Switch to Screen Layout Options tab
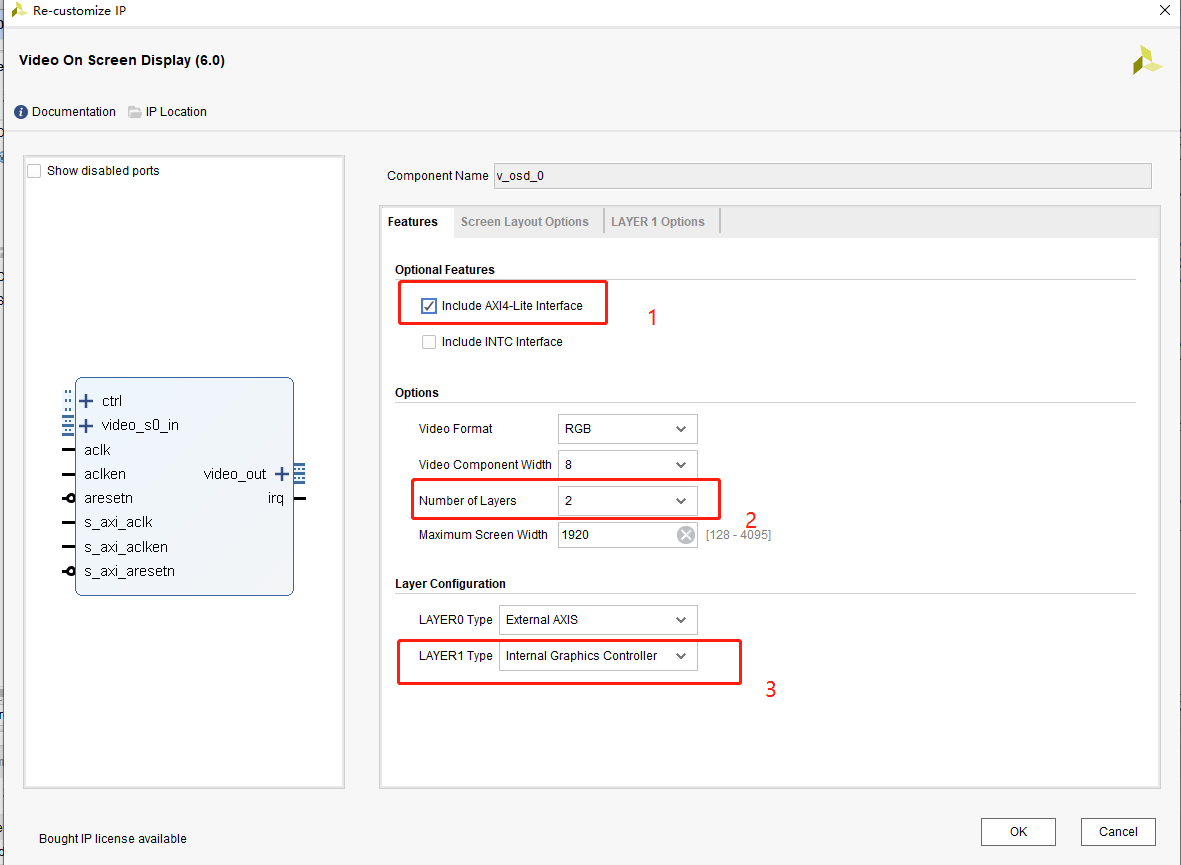This screenshot has width=1181, height=865. click(525, 222)
